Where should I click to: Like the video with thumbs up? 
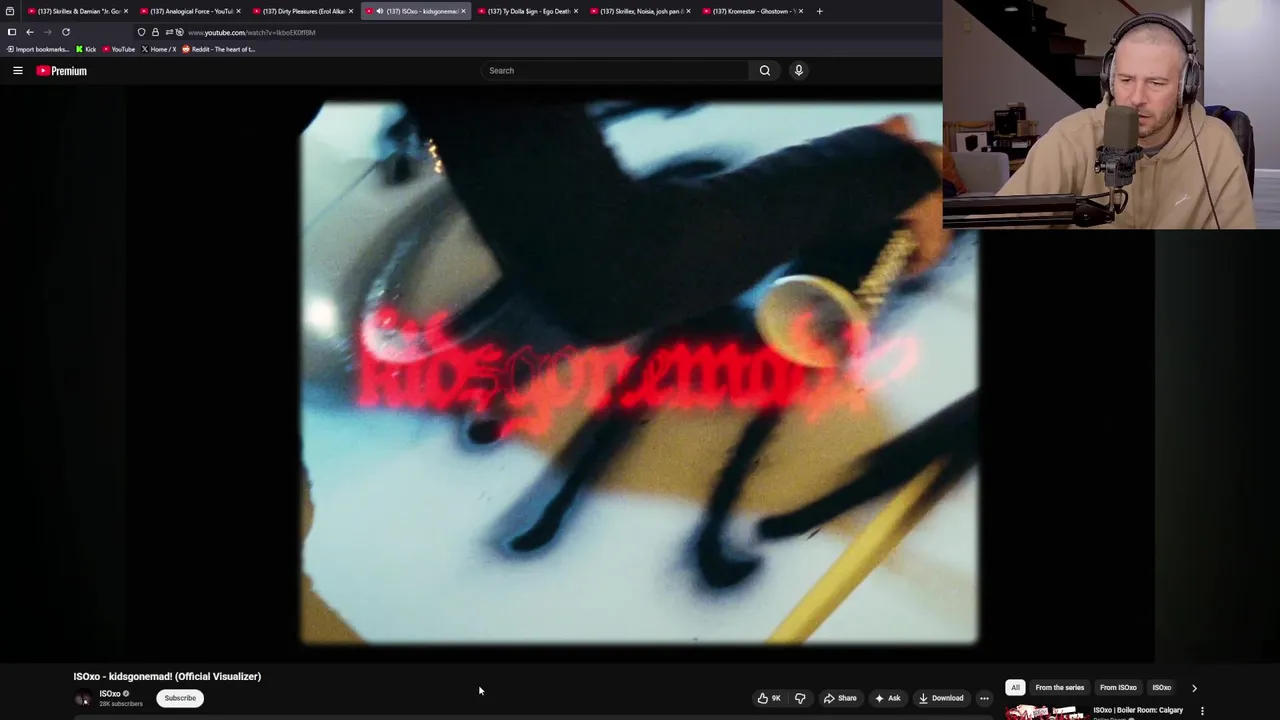[769, 698]
